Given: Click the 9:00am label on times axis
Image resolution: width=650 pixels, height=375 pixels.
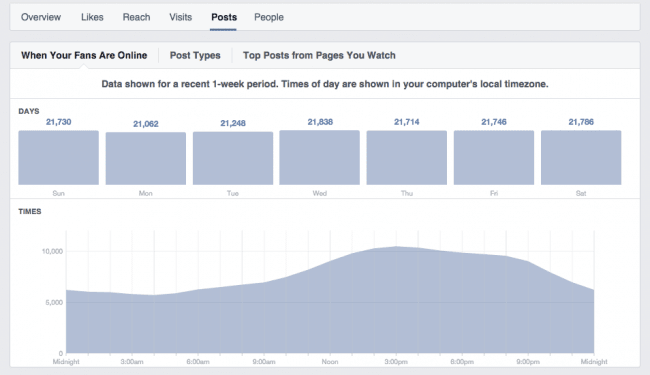Looking at the screenshot, I should [x=264, y=362].
